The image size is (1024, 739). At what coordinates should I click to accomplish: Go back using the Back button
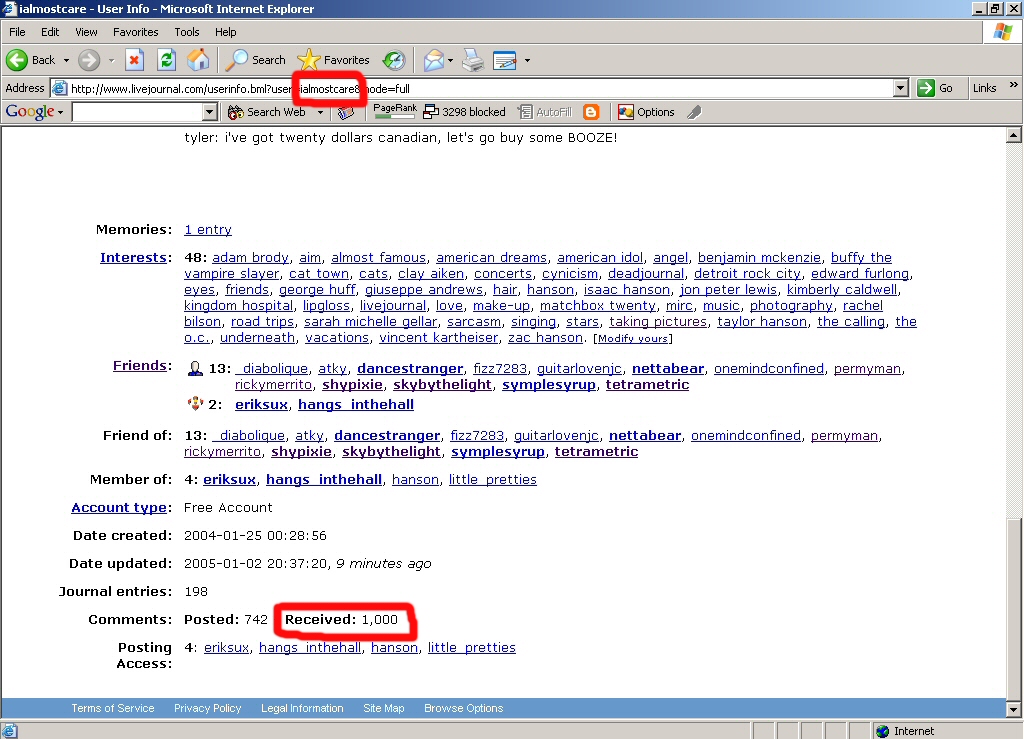click(31, 60)
